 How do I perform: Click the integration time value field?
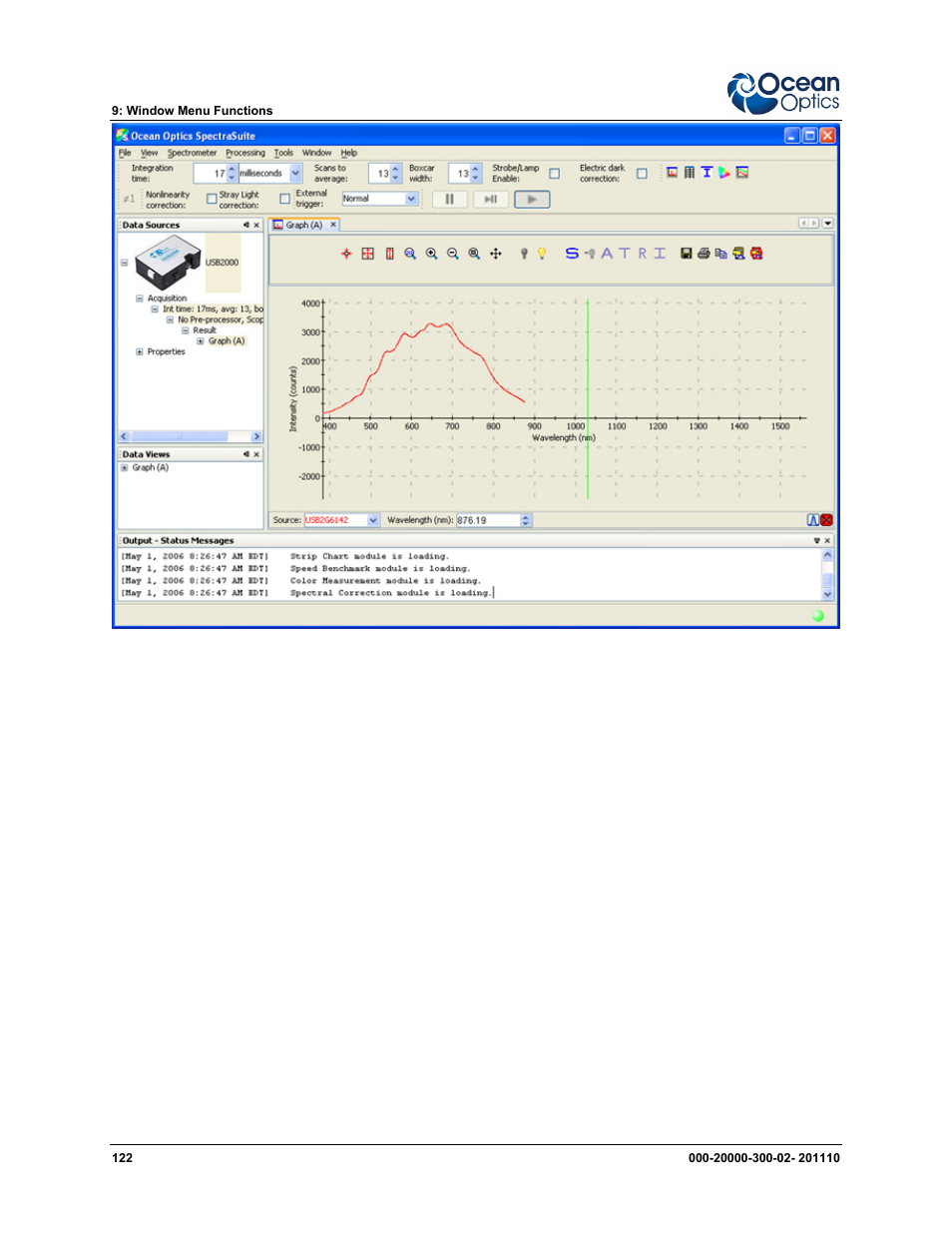tap(211, 174)
